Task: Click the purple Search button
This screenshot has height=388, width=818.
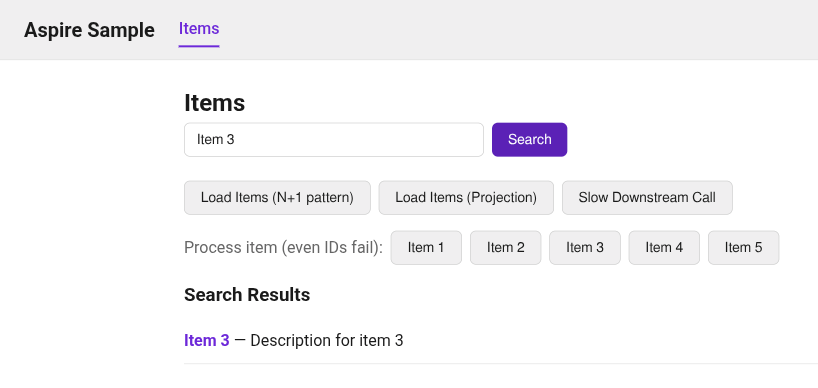Action: [x=530, y=139]
